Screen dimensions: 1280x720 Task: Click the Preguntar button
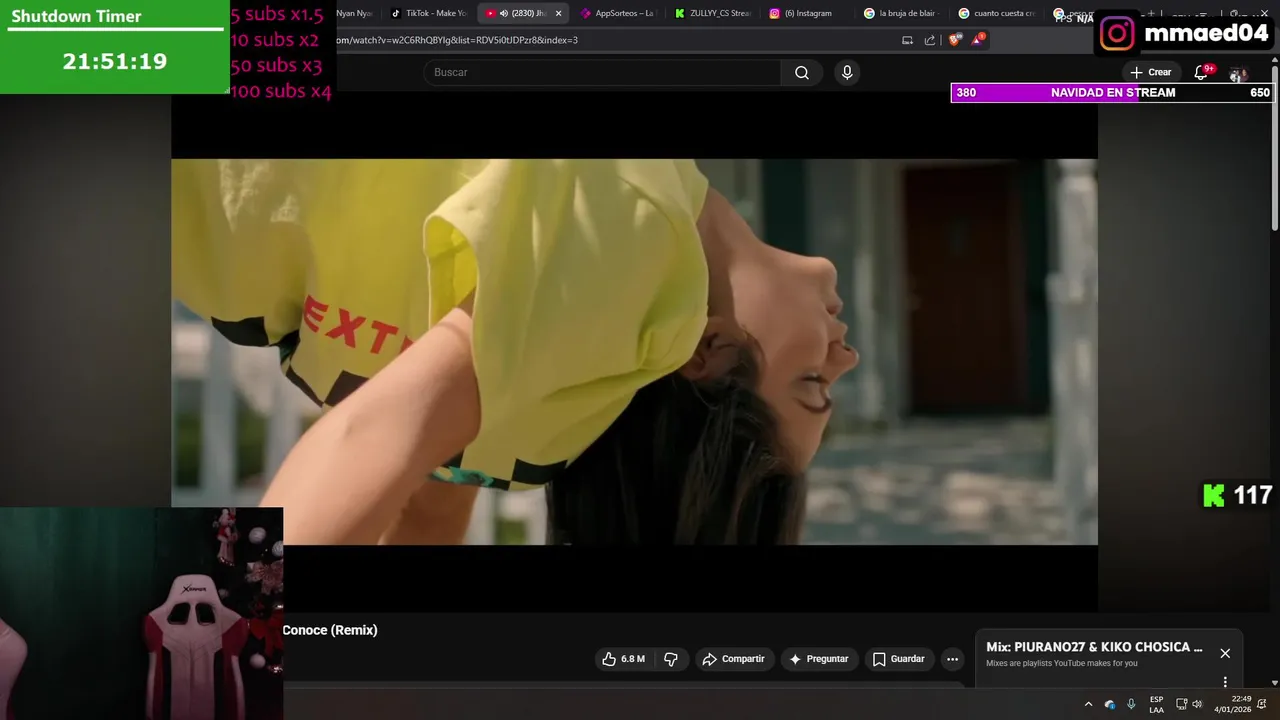pos(819,659)
